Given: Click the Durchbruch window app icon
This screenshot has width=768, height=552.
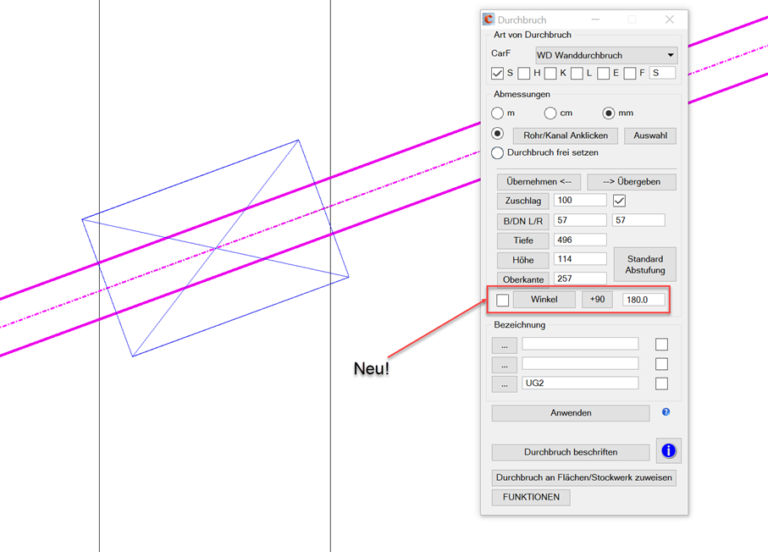Looking at the screenshot, I should coord(488,20).
